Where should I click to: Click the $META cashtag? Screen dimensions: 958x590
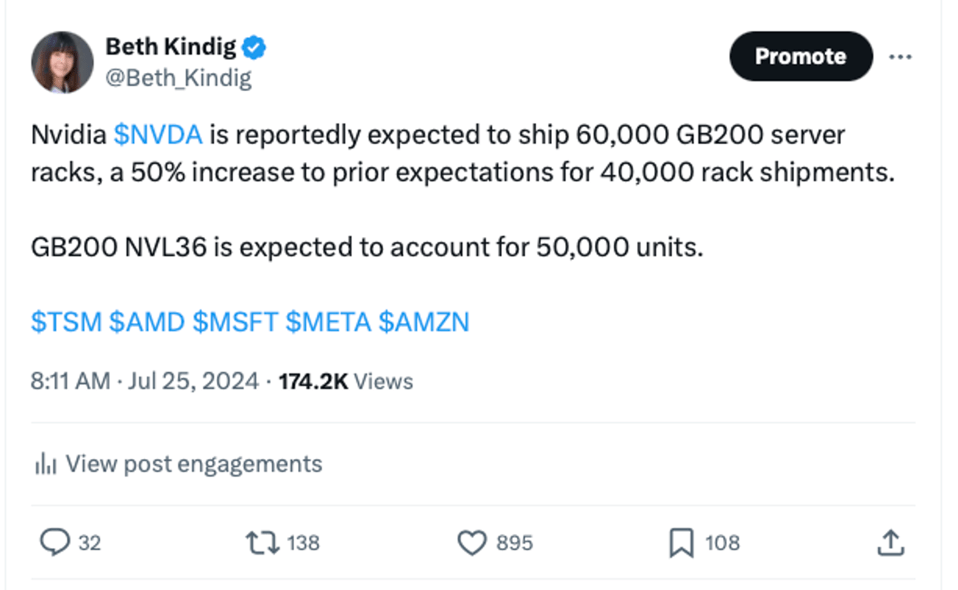pos(327,322)
